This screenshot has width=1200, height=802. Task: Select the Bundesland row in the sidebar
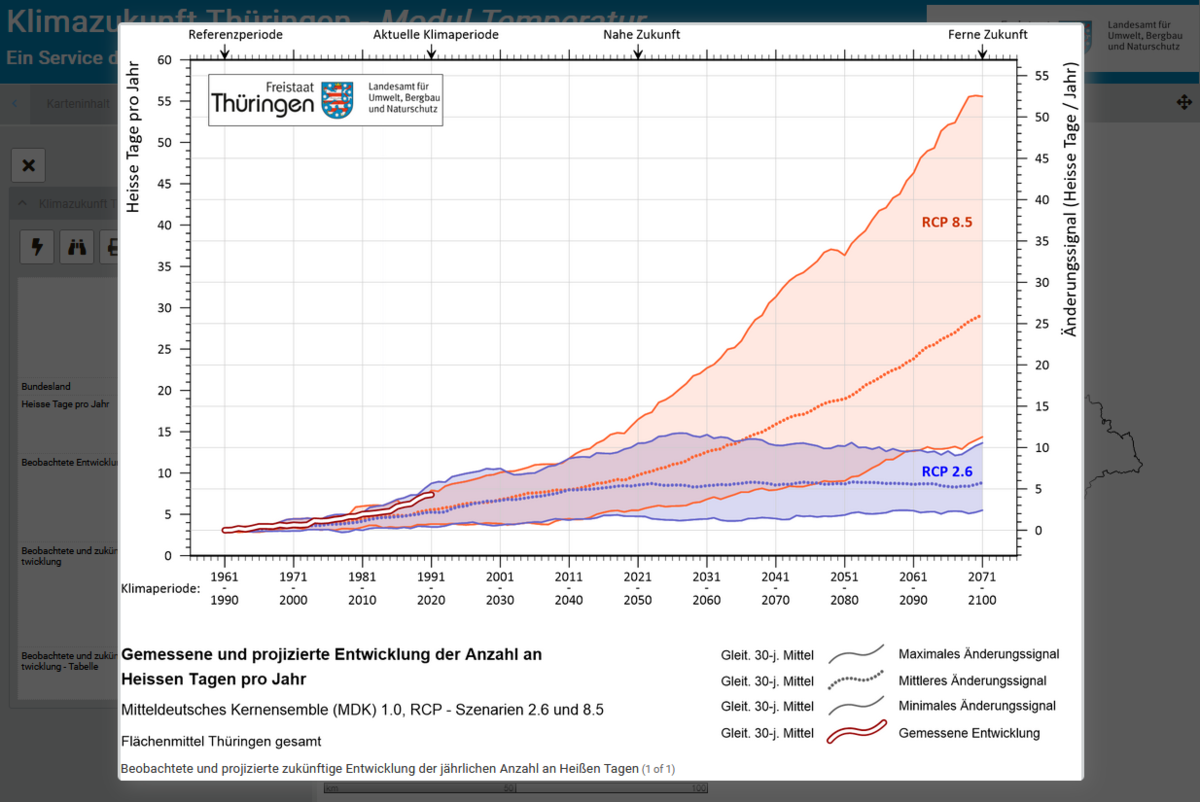46,386
